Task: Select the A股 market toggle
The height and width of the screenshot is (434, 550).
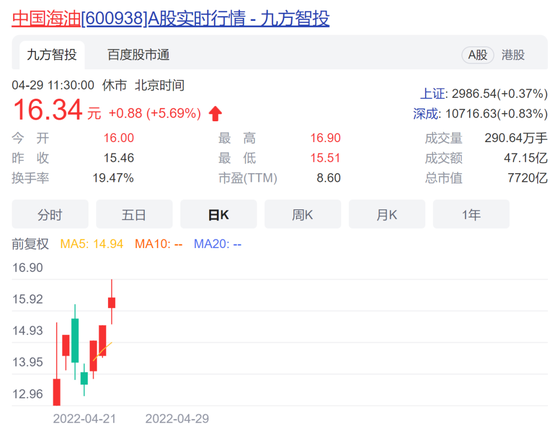Action: click(478, 55)
